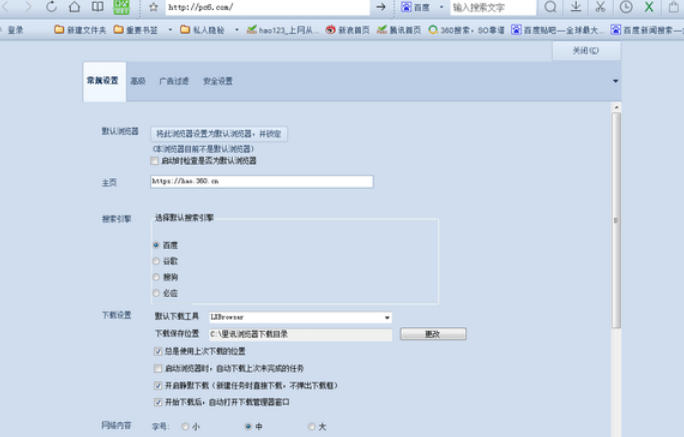Image resolution: width=684 pixels, height=437 pixels.
Task: Click 登录 in bookmarks bar
Action: coord(15,30)
